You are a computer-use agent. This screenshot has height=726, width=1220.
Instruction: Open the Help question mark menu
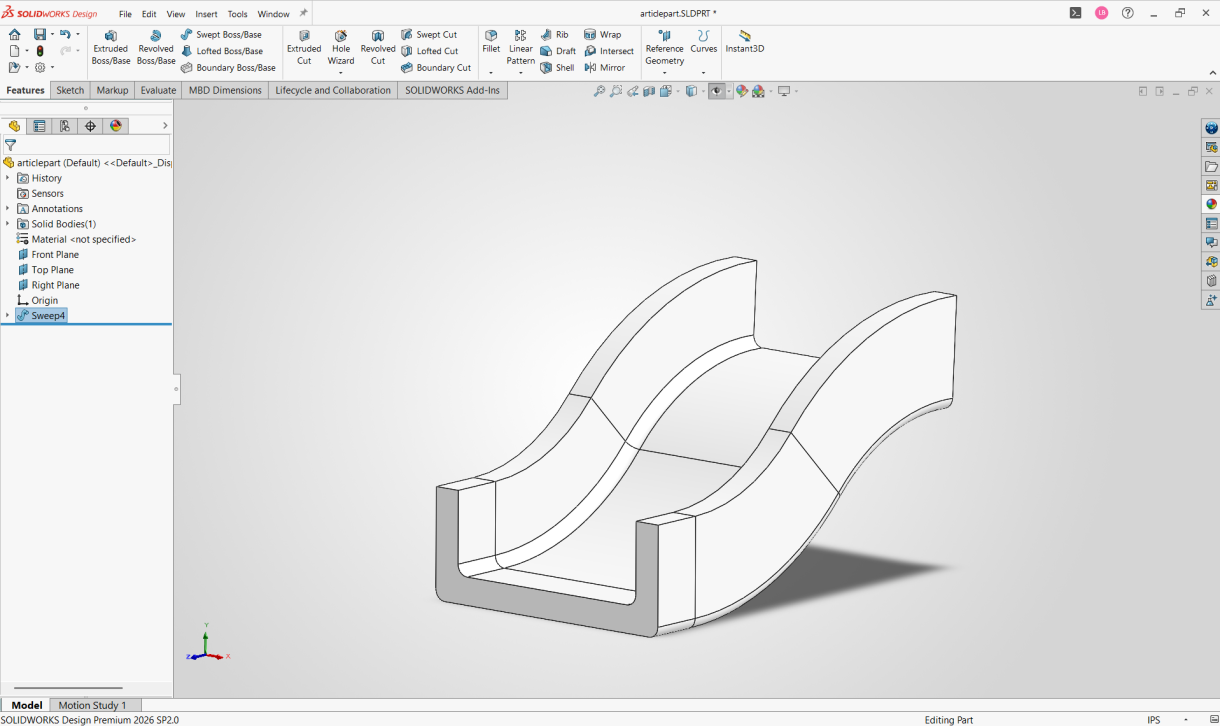point(1128,13)
